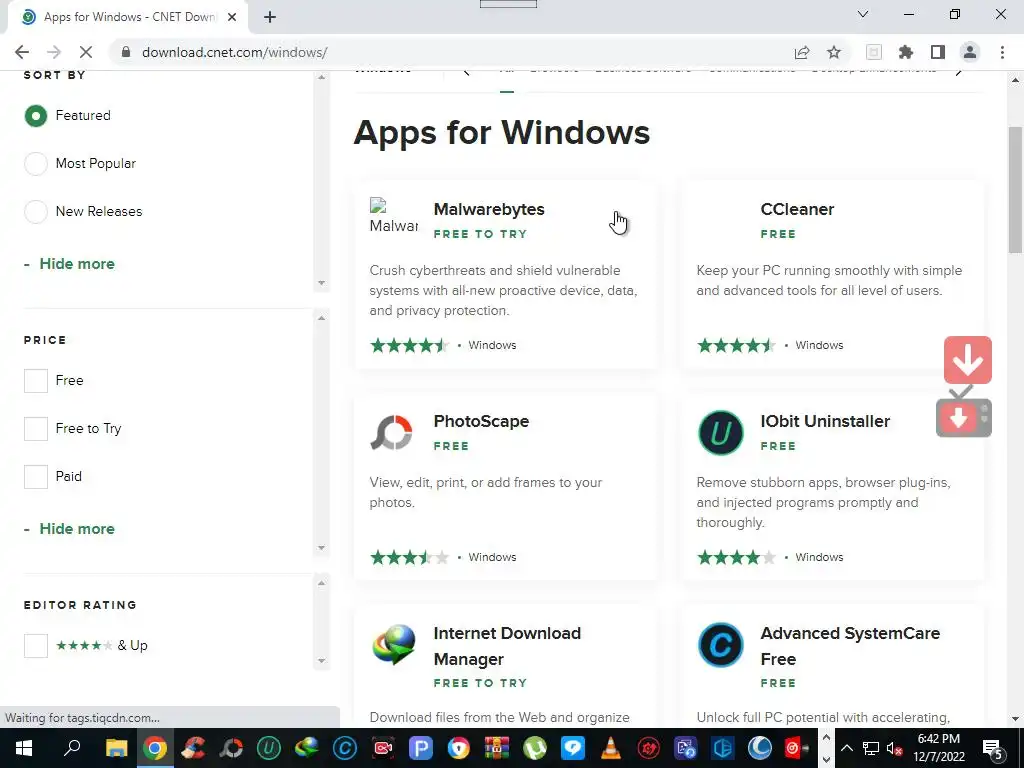The image size is (1024, 768).
Task: Click the share page icon in address bar
Action: tap(802, 52)
